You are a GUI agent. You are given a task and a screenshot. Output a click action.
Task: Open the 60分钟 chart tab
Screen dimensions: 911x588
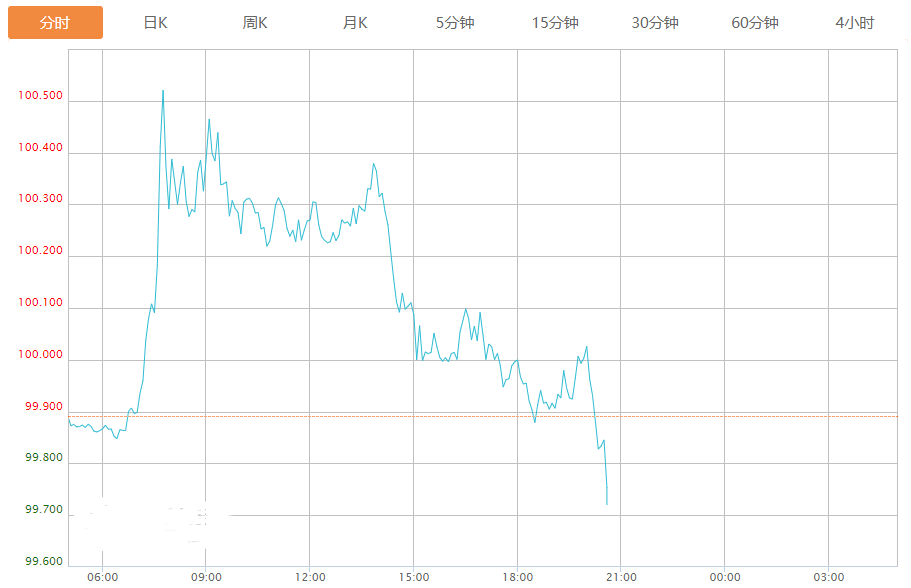tap(755, 23)
